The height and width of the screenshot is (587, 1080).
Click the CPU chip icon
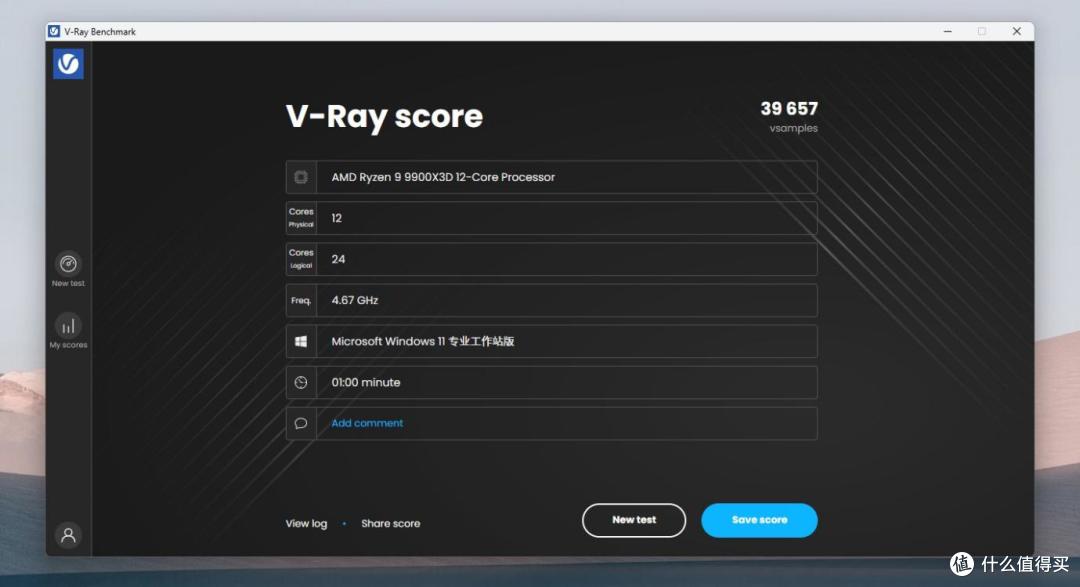301,177
